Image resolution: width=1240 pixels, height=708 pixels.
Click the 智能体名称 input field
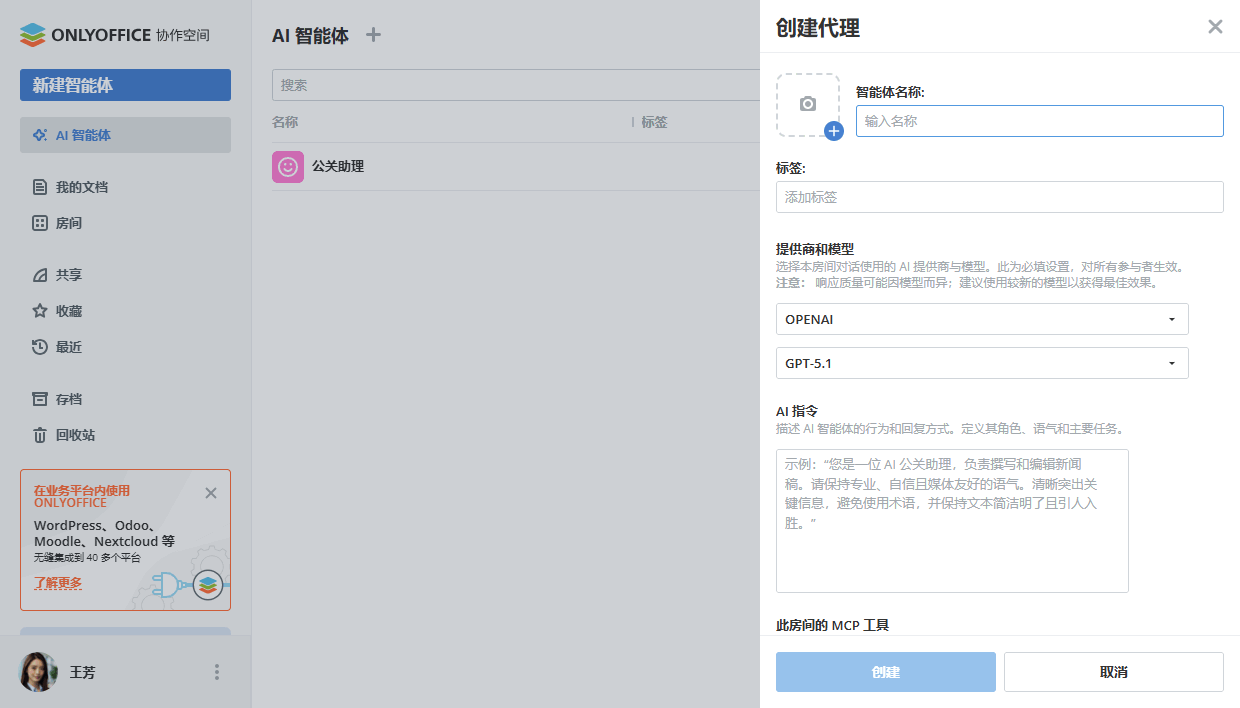[1039, 121]
